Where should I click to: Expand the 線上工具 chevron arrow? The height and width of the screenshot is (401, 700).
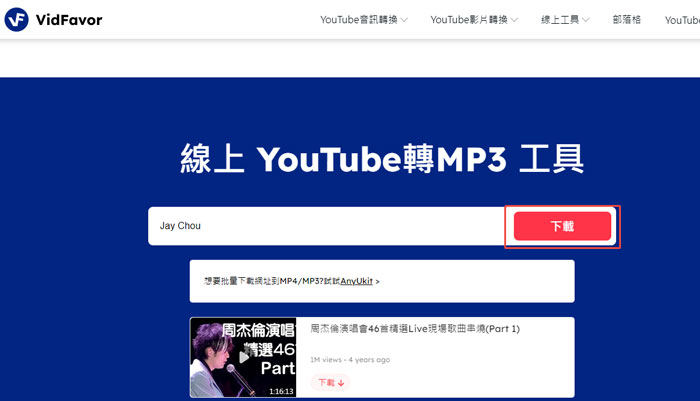[586, 20]
